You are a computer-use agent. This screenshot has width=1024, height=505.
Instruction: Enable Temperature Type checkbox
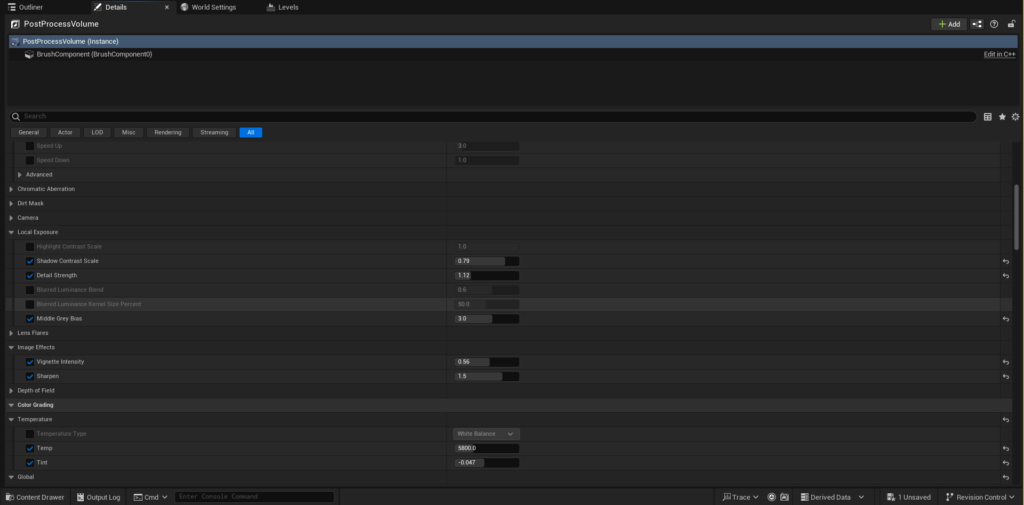(30, 434)
